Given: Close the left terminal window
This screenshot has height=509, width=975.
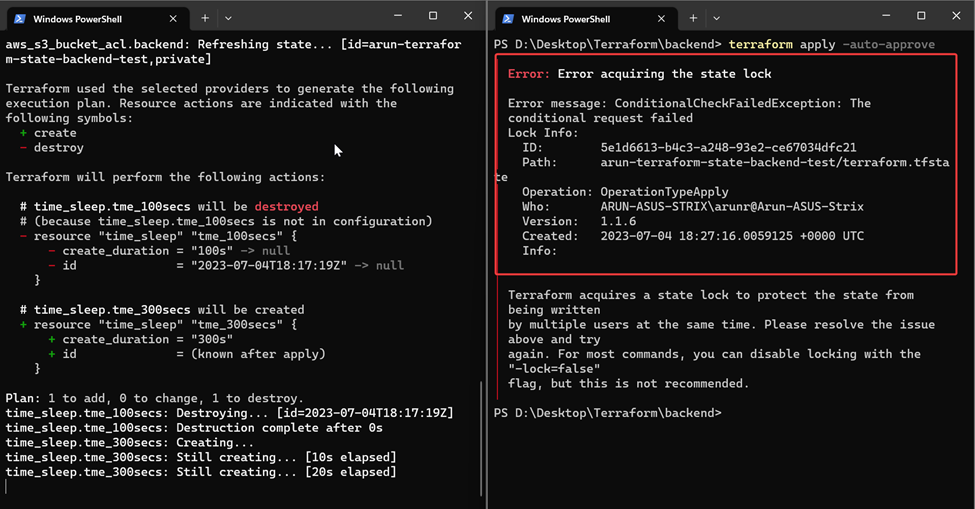Looking at the screenshot, I should pyautogui.click(x=468, y=16).
